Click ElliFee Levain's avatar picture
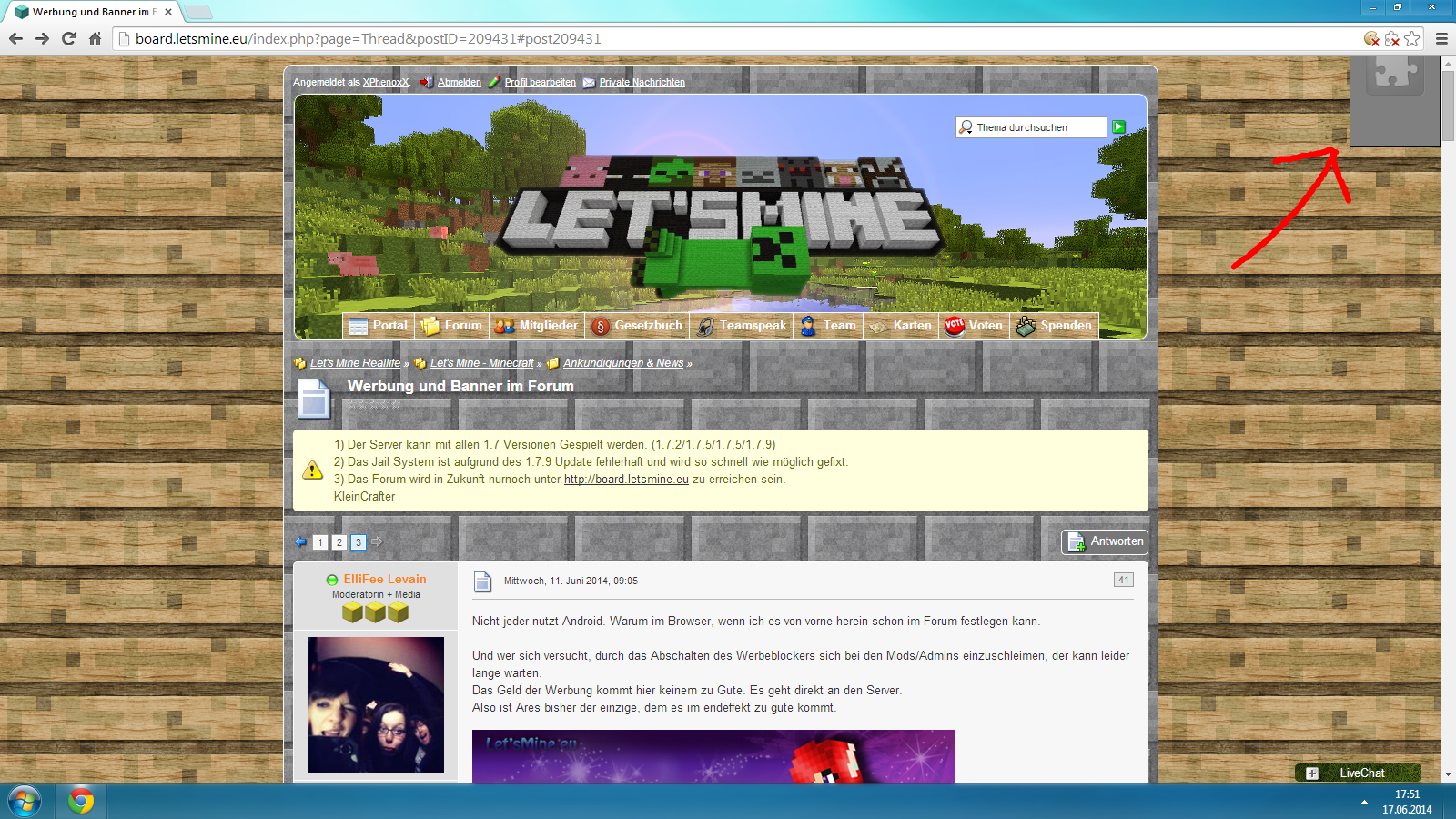 pyautogui.click(x=376, y=704)
